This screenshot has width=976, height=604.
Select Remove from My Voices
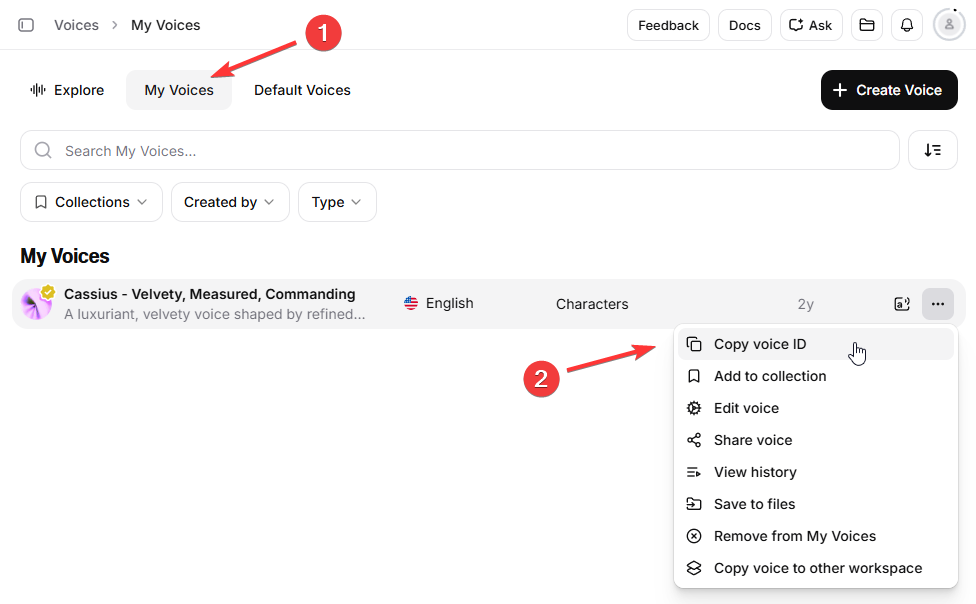(x=794, y=536)
